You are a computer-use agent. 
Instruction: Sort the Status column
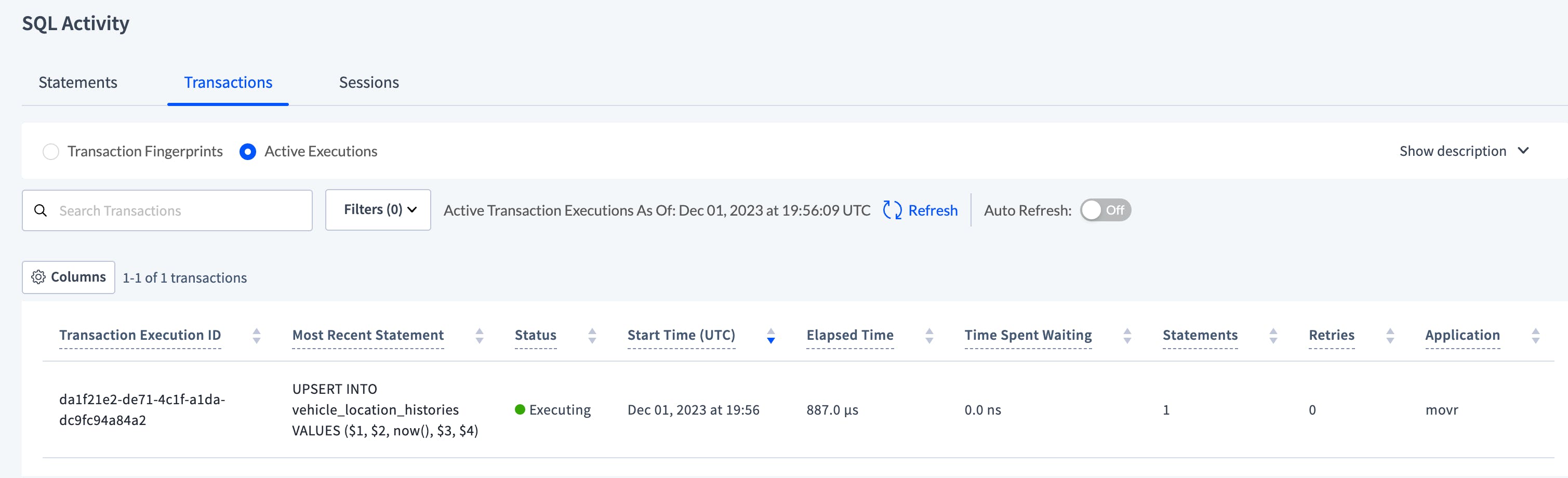click(x=592, y=335)
